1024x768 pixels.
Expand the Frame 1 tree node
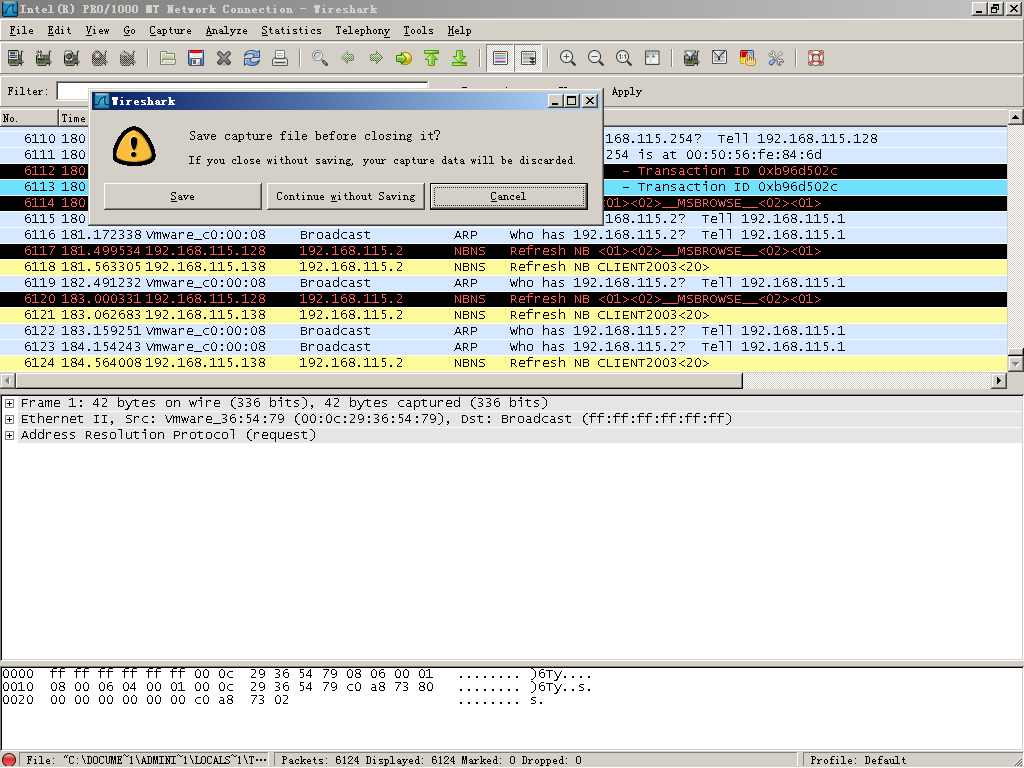[9, 404]
